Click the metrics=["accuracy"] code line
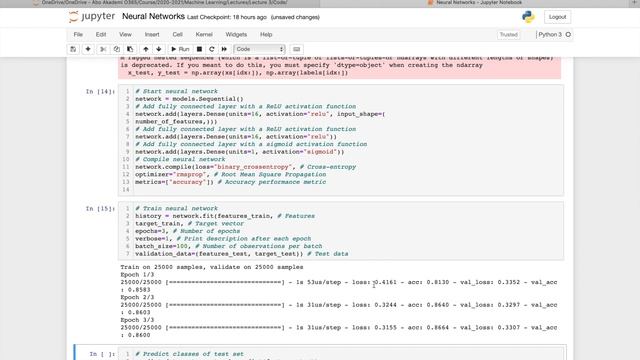Screen dimensions: 640x360 click(x=231, y=182)
